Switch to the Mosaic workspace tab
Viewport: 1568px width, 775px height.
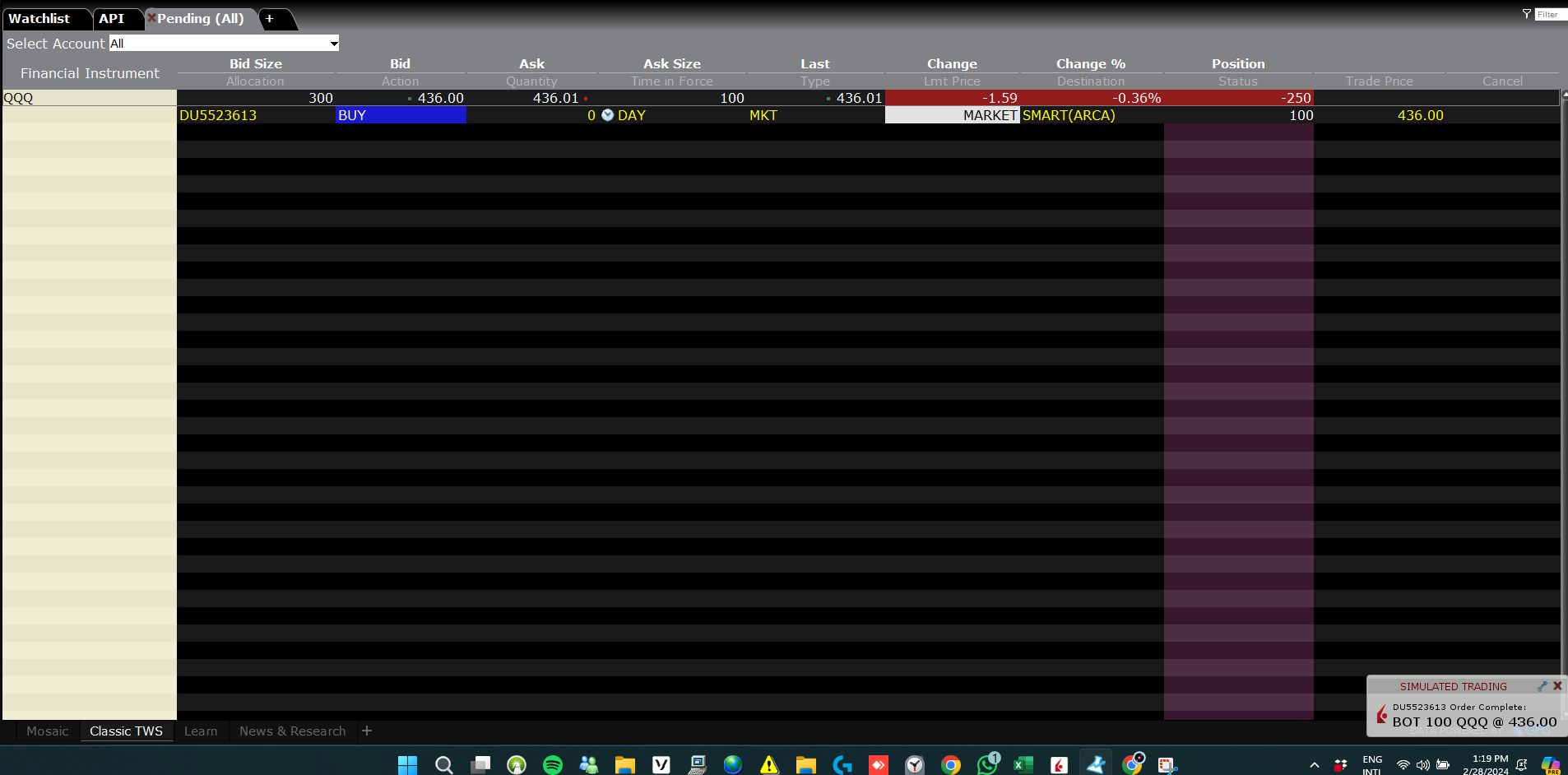point(48,731)
